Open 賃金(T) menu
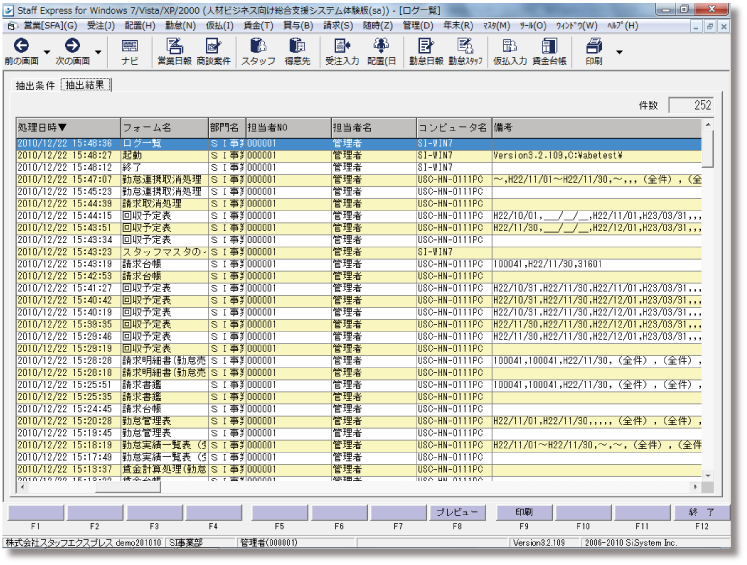The width and height of the screenshot is (747, 565). tap(259, 26)
